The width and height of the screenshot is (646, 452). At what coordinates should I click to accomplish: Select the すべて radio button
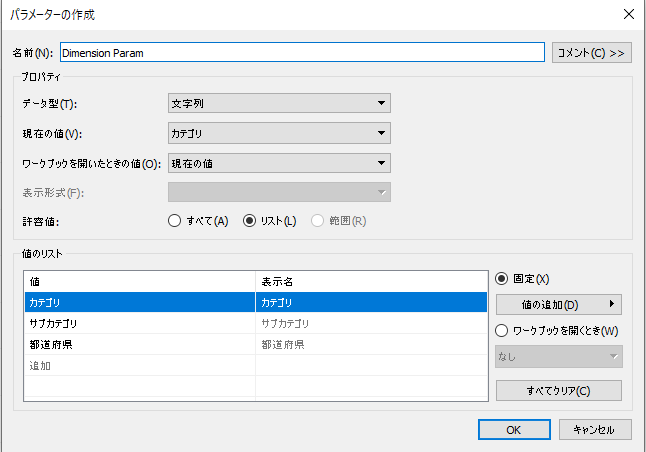175,221
